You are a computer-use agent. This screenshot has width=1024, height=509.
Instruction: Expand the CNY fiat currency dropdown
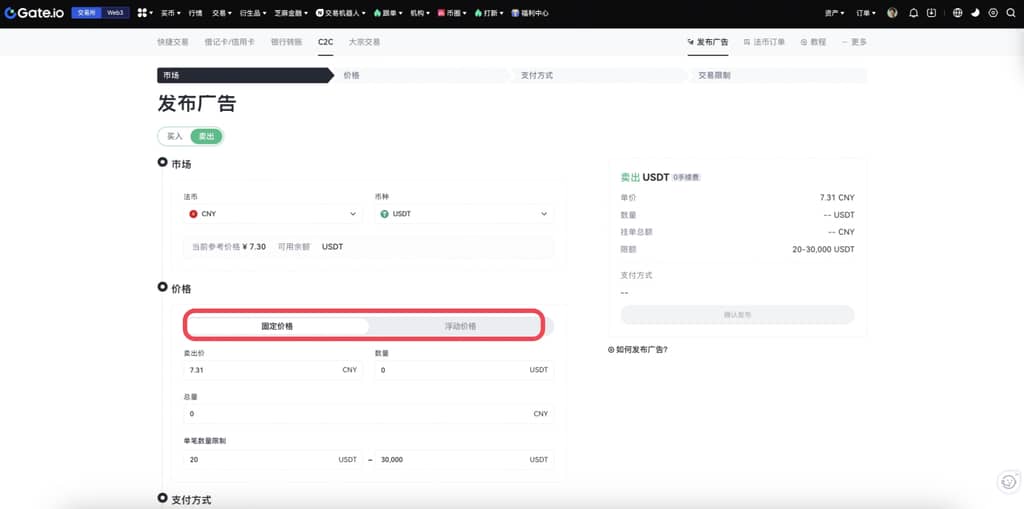pyautogui.click(x=272, y=214)
